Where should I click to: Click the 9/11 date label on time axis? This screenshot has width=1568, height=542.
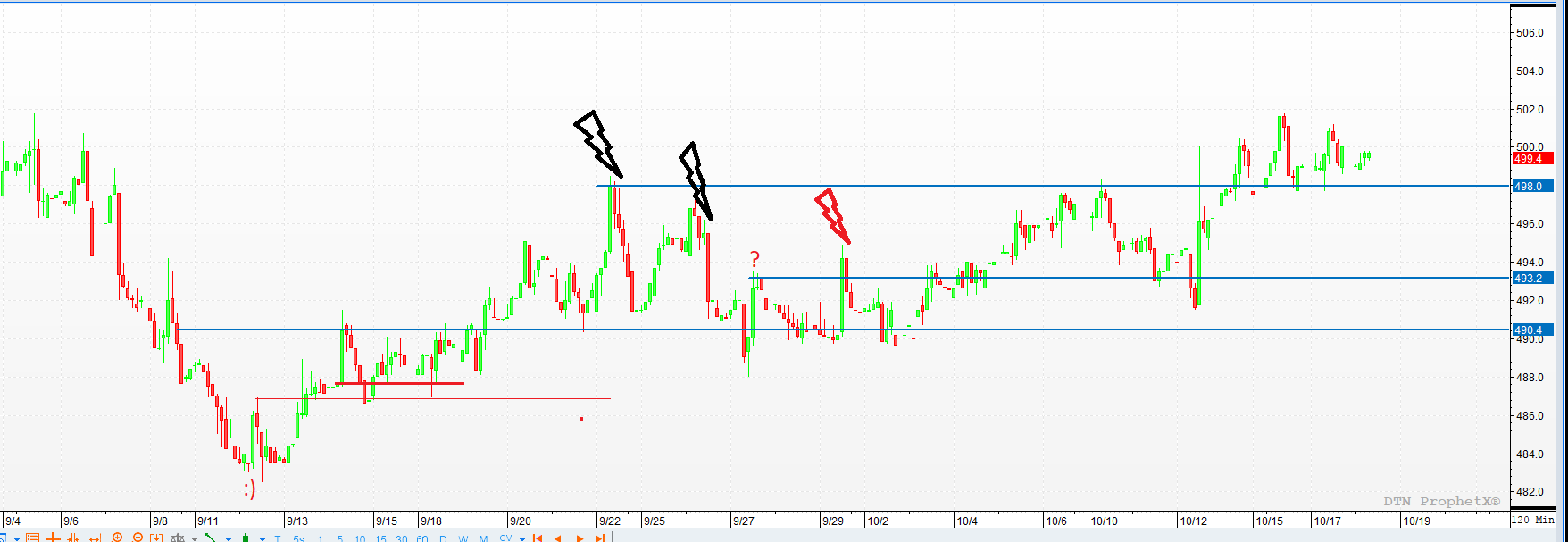(x=208, y=521)
